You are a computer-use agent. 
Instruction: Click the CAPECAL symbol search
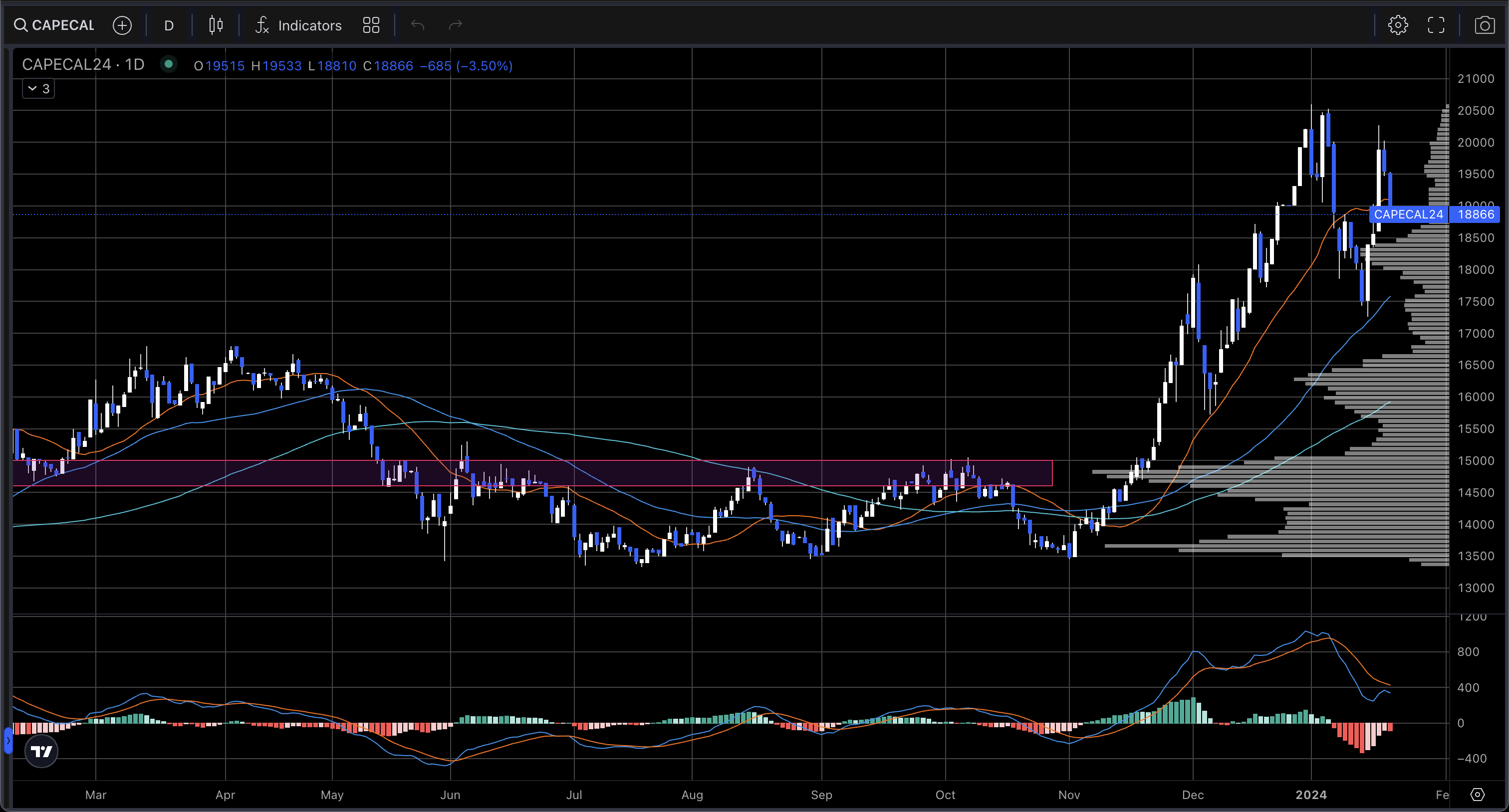point(54,25)
